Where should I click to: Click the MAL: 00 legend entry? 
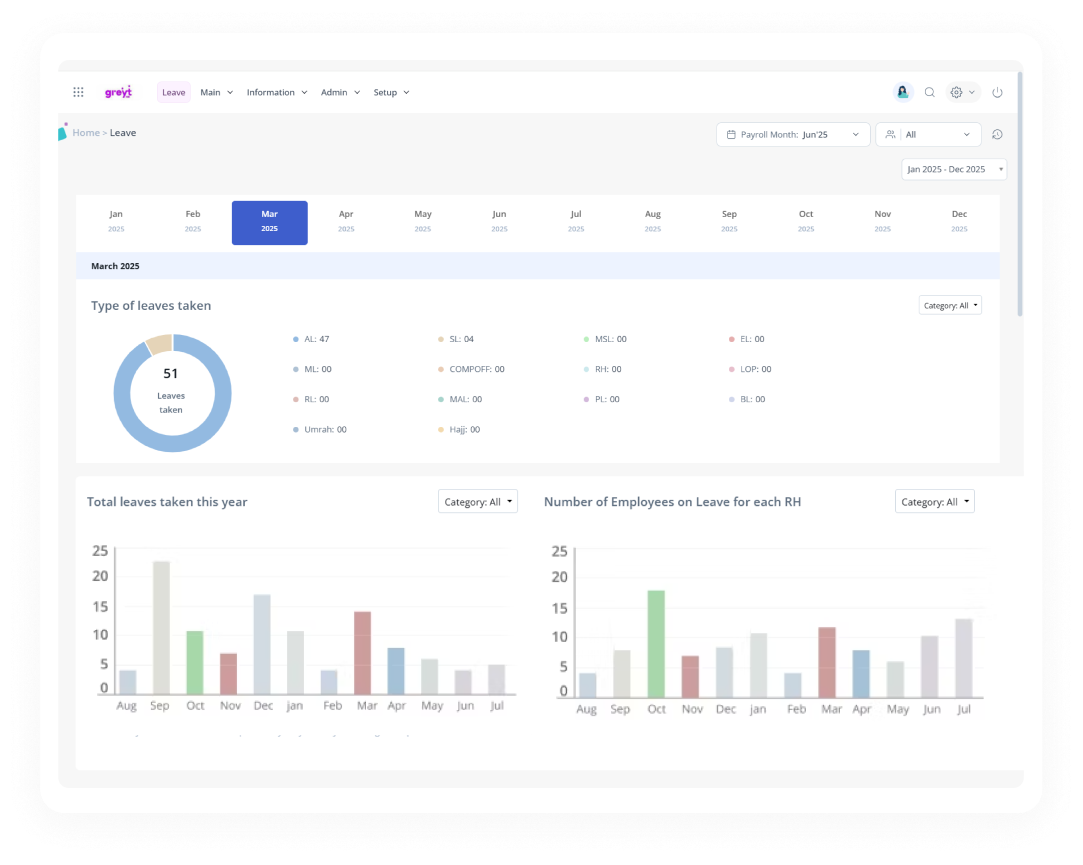460,399
